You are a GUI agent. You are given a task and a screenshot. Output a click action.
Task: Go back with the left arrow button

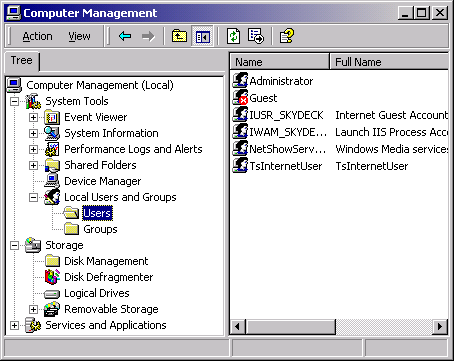click(x=125, y=36)
